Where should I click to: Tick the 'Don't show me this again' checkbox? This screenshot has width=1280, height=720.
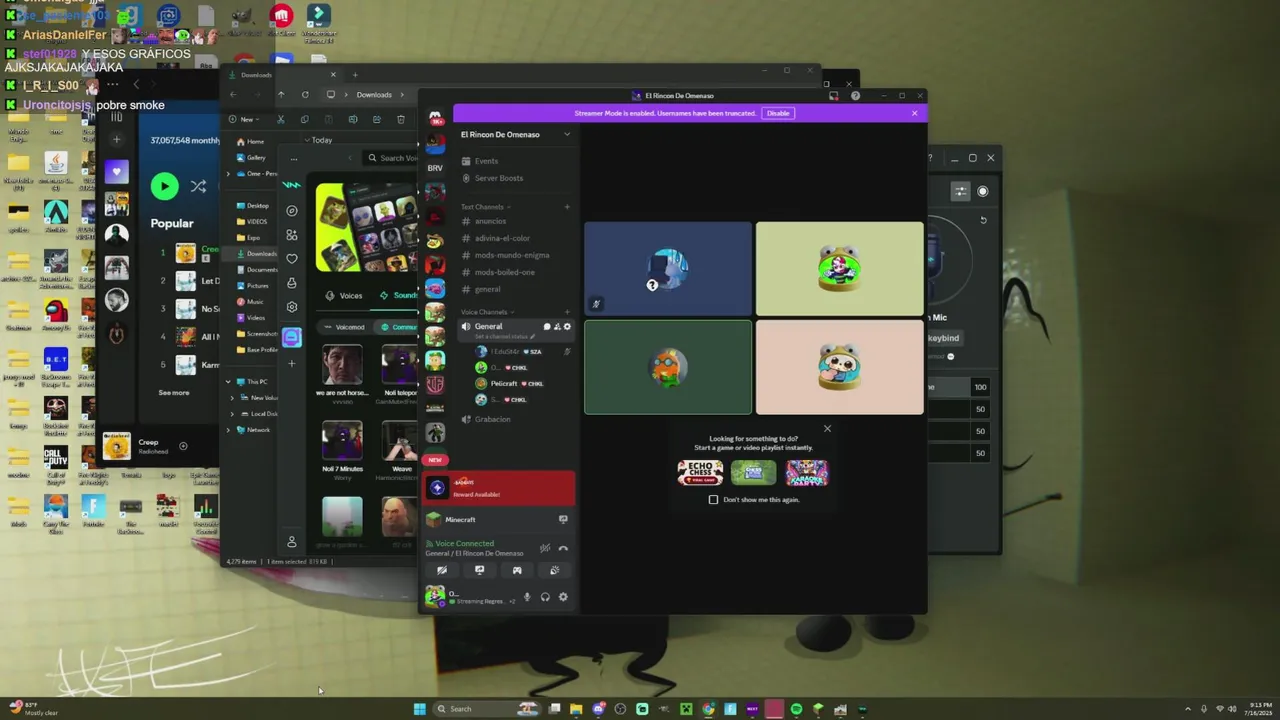(713, 499)
